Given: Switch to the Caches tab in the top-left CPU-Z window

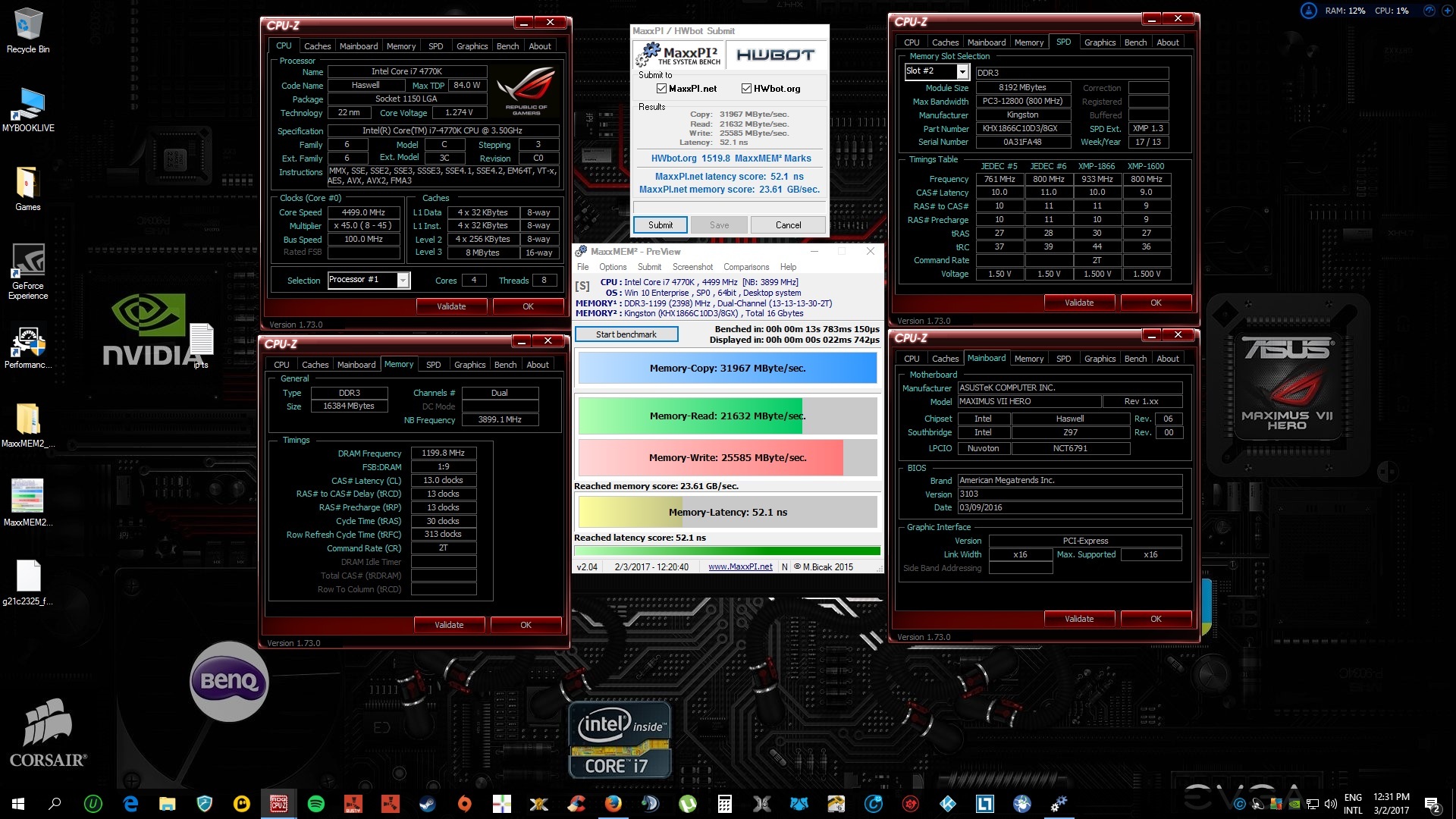Looking at the screenshot, I should [x=317, y=46].
